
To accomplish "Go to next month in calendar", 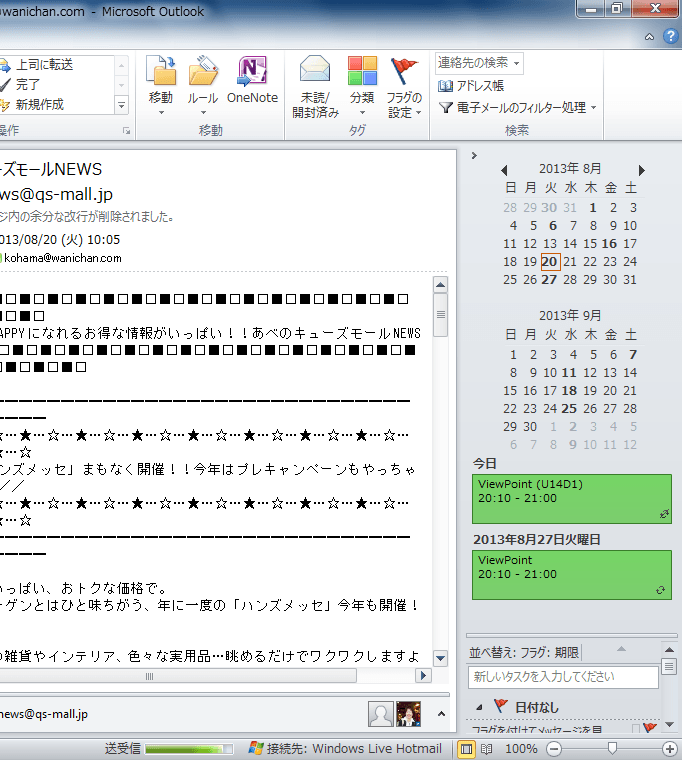I will click(642, 170).
